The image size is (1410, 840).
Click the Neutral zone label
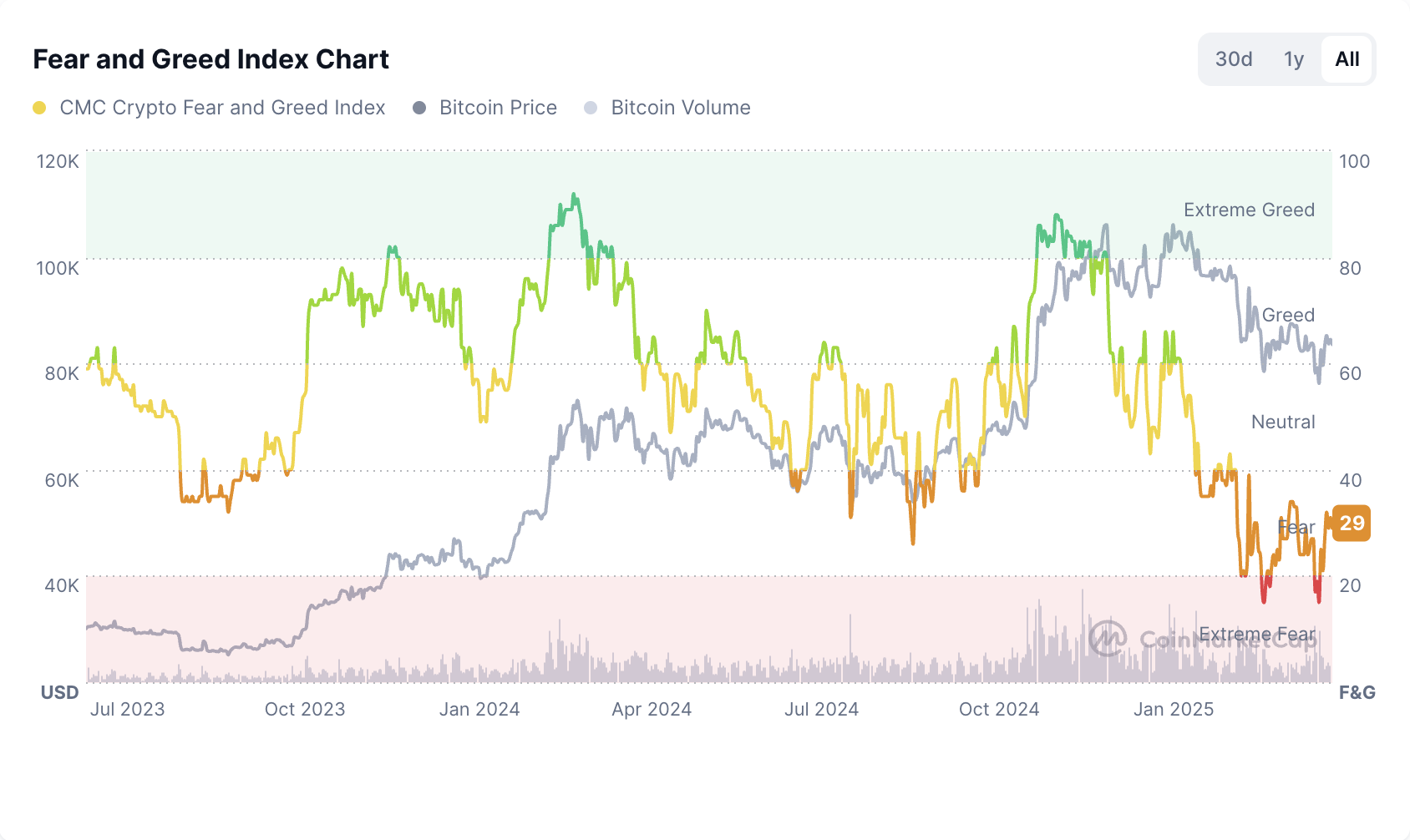pos(1283,422)
